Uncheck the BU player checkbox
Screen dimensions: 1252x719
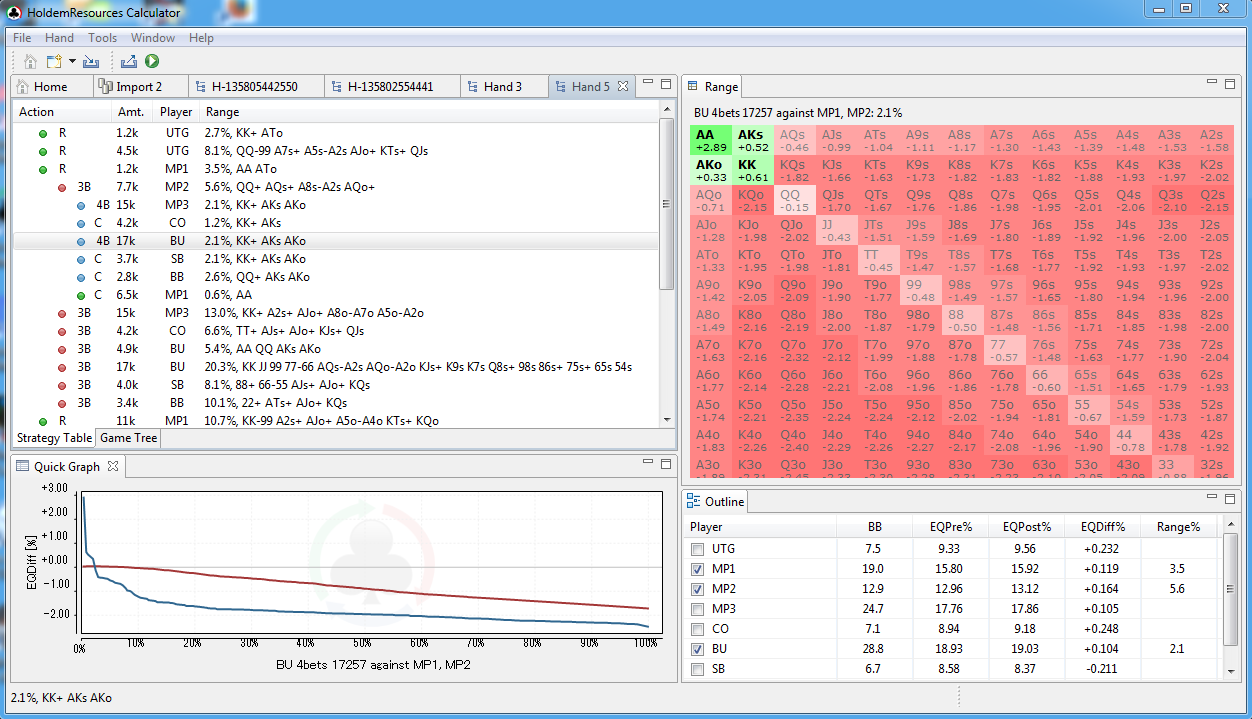[697, 649]
